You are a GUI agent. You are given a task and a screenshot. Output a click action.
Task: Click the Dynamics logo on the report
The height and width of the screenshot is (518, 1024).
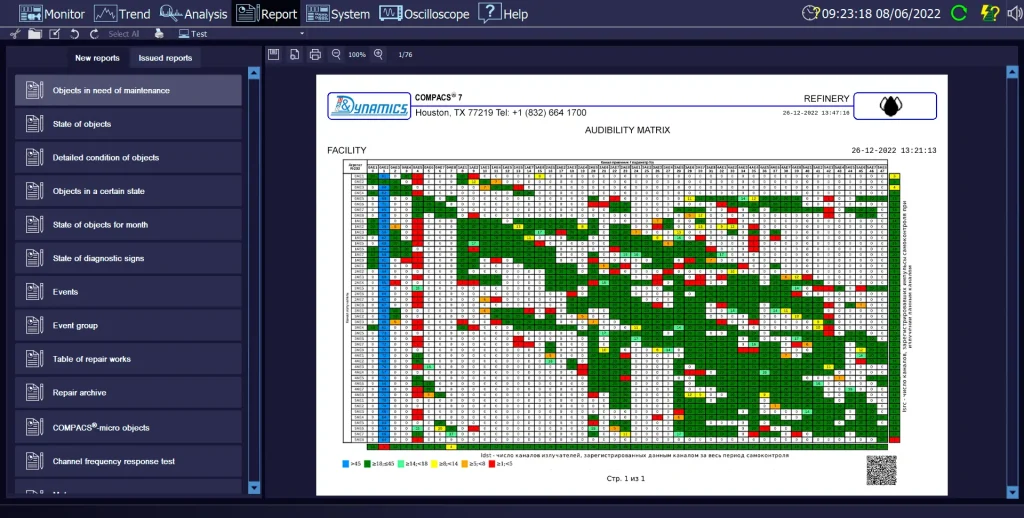coord(369,106)
